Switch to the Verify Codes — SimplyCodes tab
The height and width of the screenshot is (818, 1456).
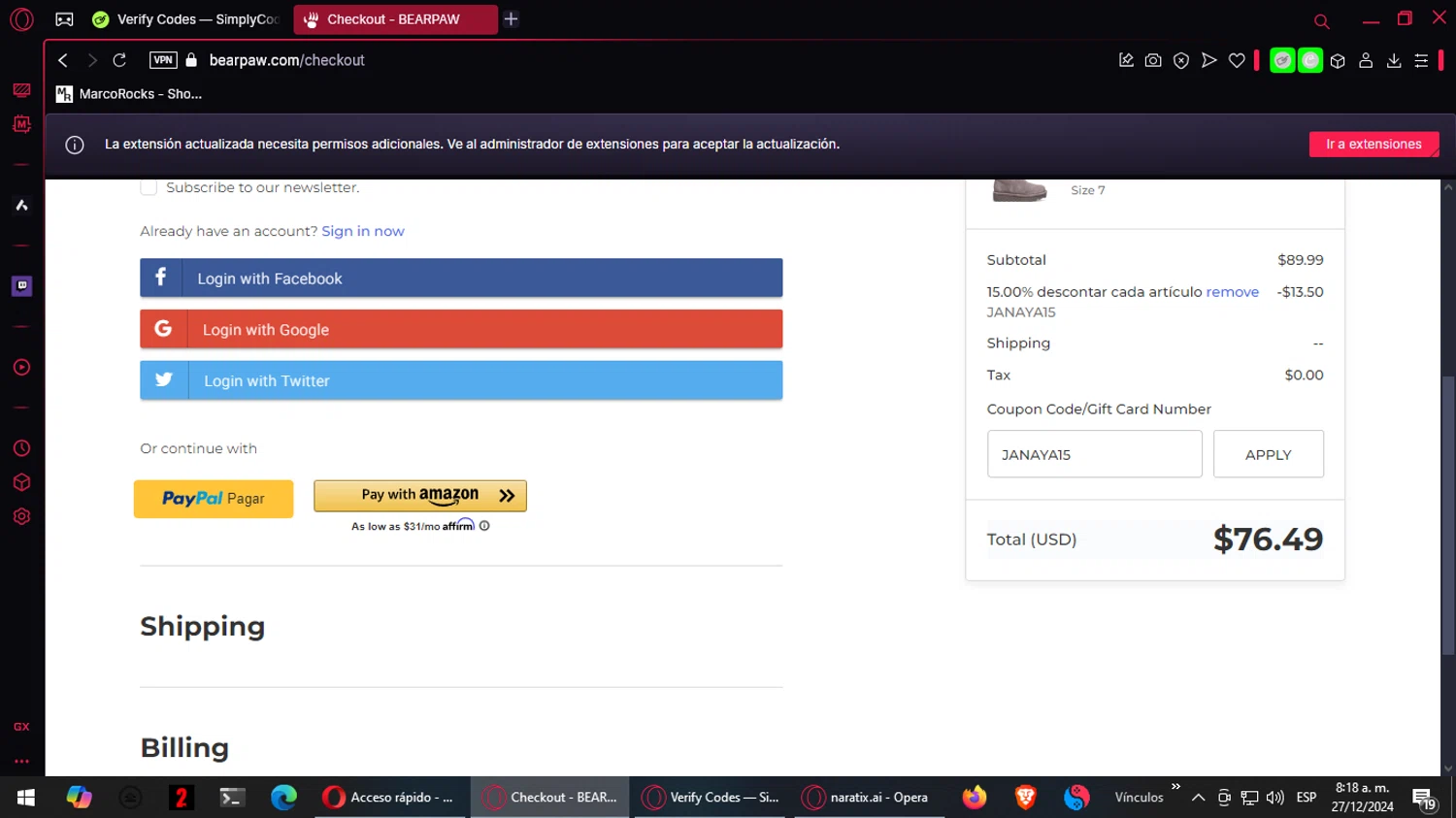point(187,19)
